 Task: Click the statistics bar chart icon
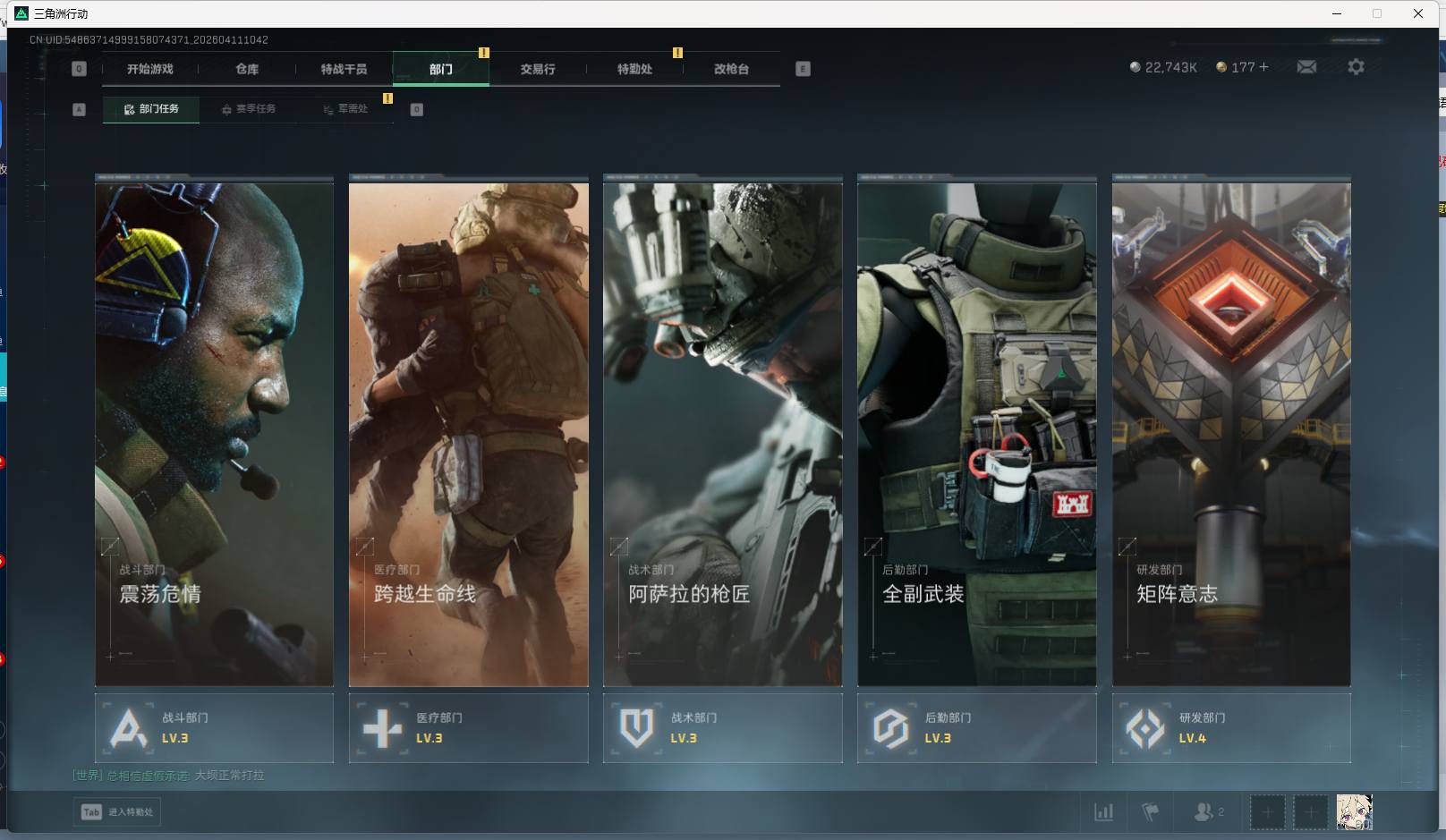click(1104, 812)
